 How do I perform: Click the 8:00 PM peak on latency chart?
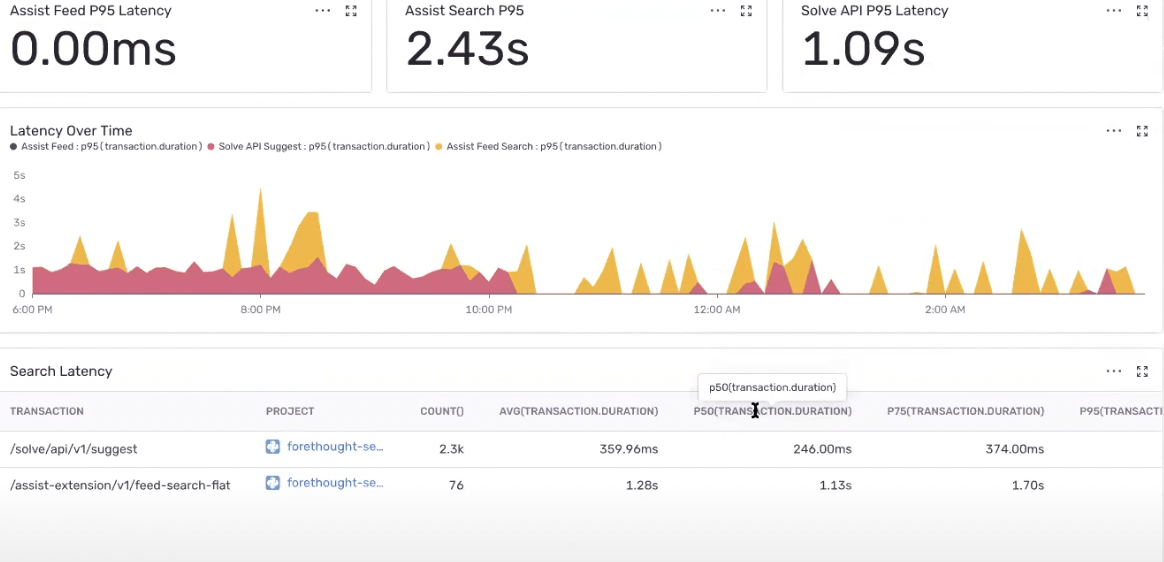[x=260, y=190]
